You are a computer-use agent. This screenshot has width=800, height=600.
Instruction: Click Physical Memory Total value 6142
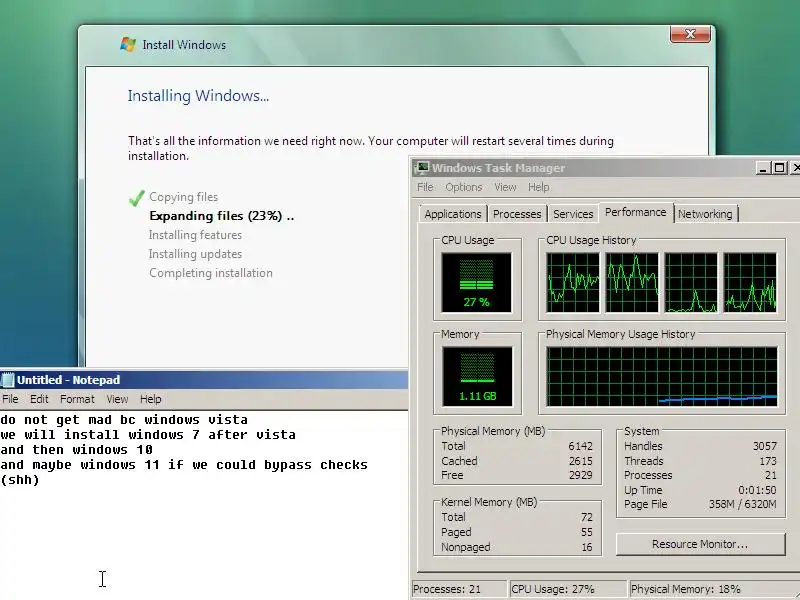(581, 446)
